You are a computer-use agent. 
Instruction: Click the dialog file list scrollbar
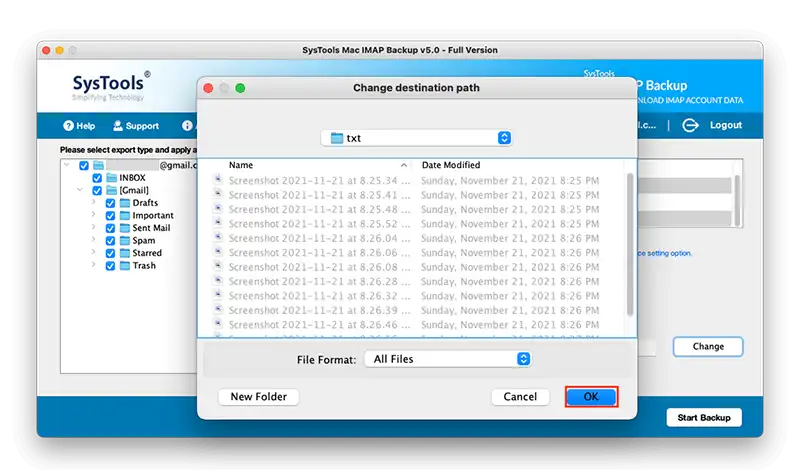(630, 244)
